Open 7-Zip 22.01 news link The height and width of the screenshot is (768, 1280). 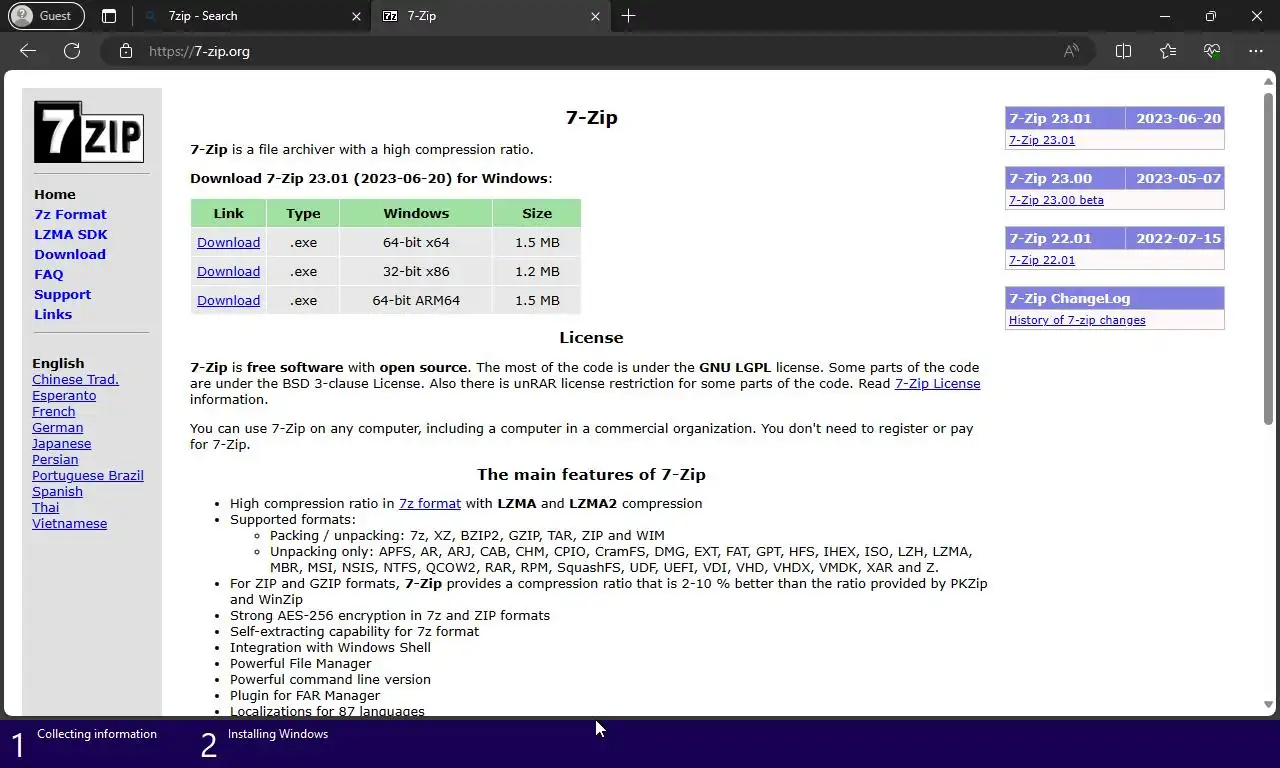(1042, 260)
